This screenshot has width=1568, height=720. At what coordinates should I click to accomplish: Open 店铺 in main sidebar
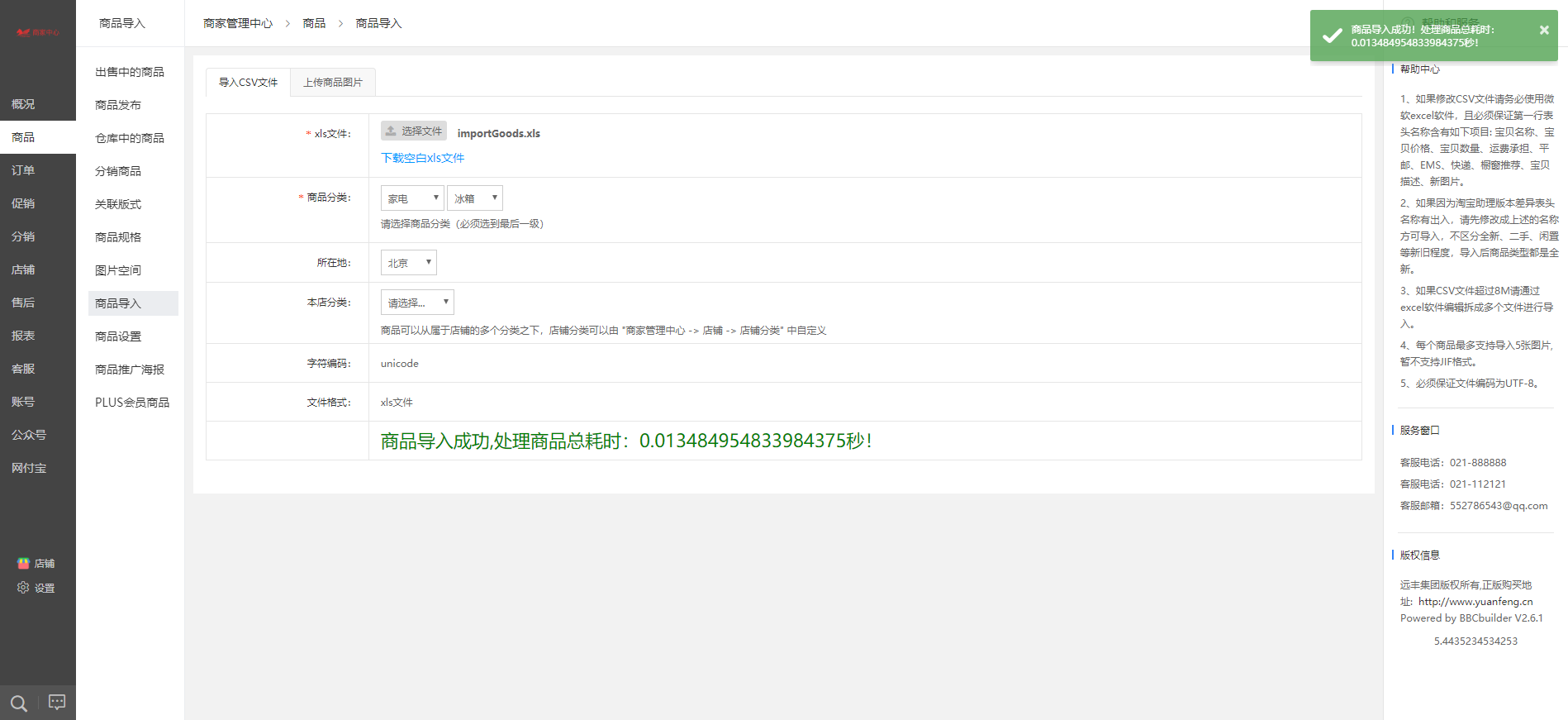click(38, 269)
